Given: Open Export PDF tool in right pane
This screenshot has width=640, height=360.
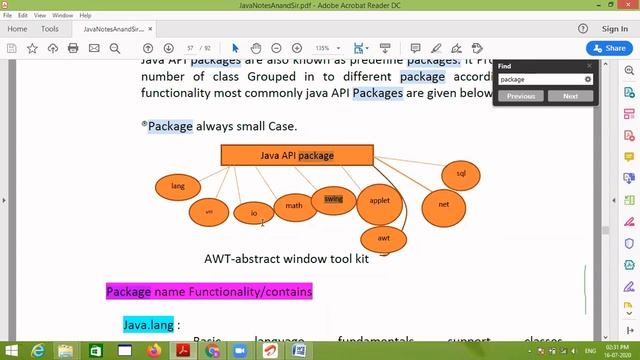Looking at the screenshot, I should [x=629, y=92].
